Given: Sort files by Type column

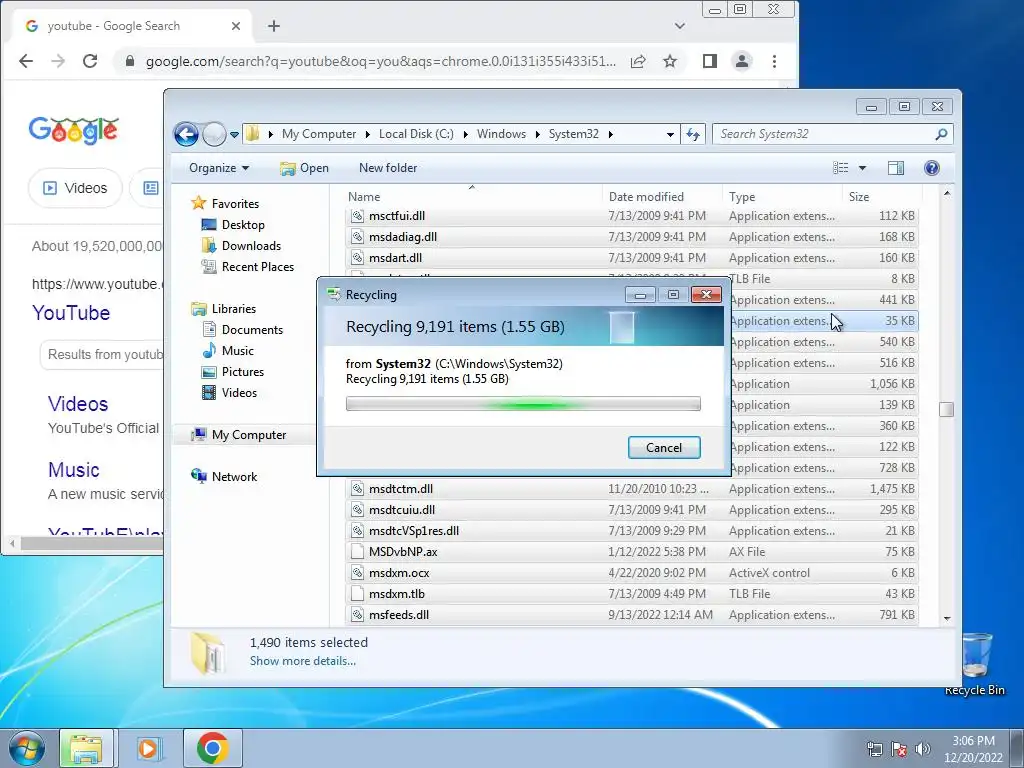Looking at the screenshot, I should point(782,197).
